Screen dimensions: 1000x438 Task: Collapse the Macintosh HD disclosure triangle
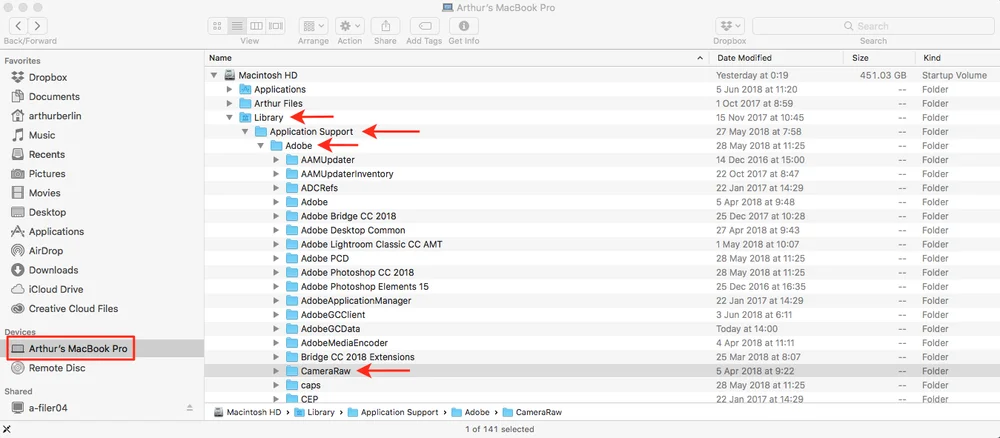(x=214, y=75)
